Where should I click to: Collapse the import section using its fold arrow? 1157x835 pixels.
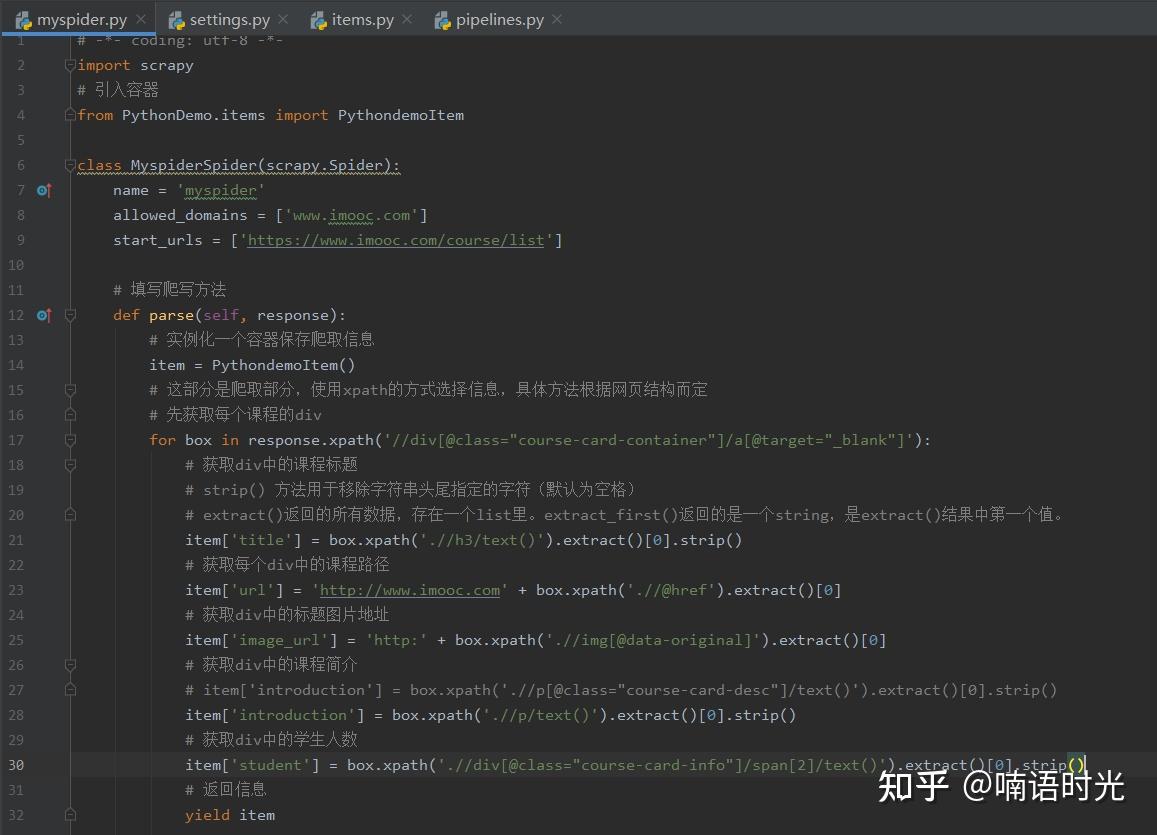(69, 64)
